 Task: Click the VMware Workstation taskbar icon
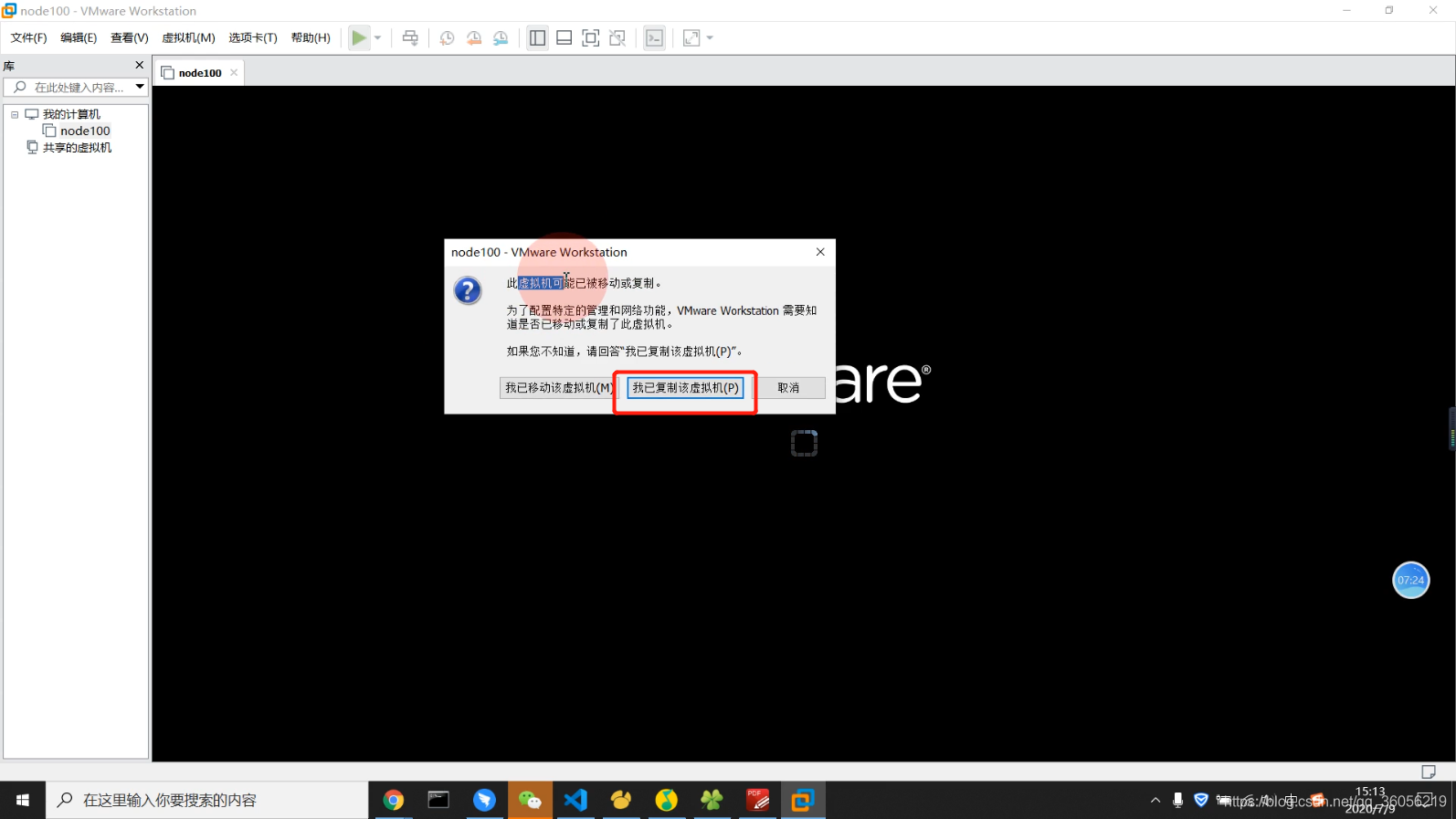point(803,800)
